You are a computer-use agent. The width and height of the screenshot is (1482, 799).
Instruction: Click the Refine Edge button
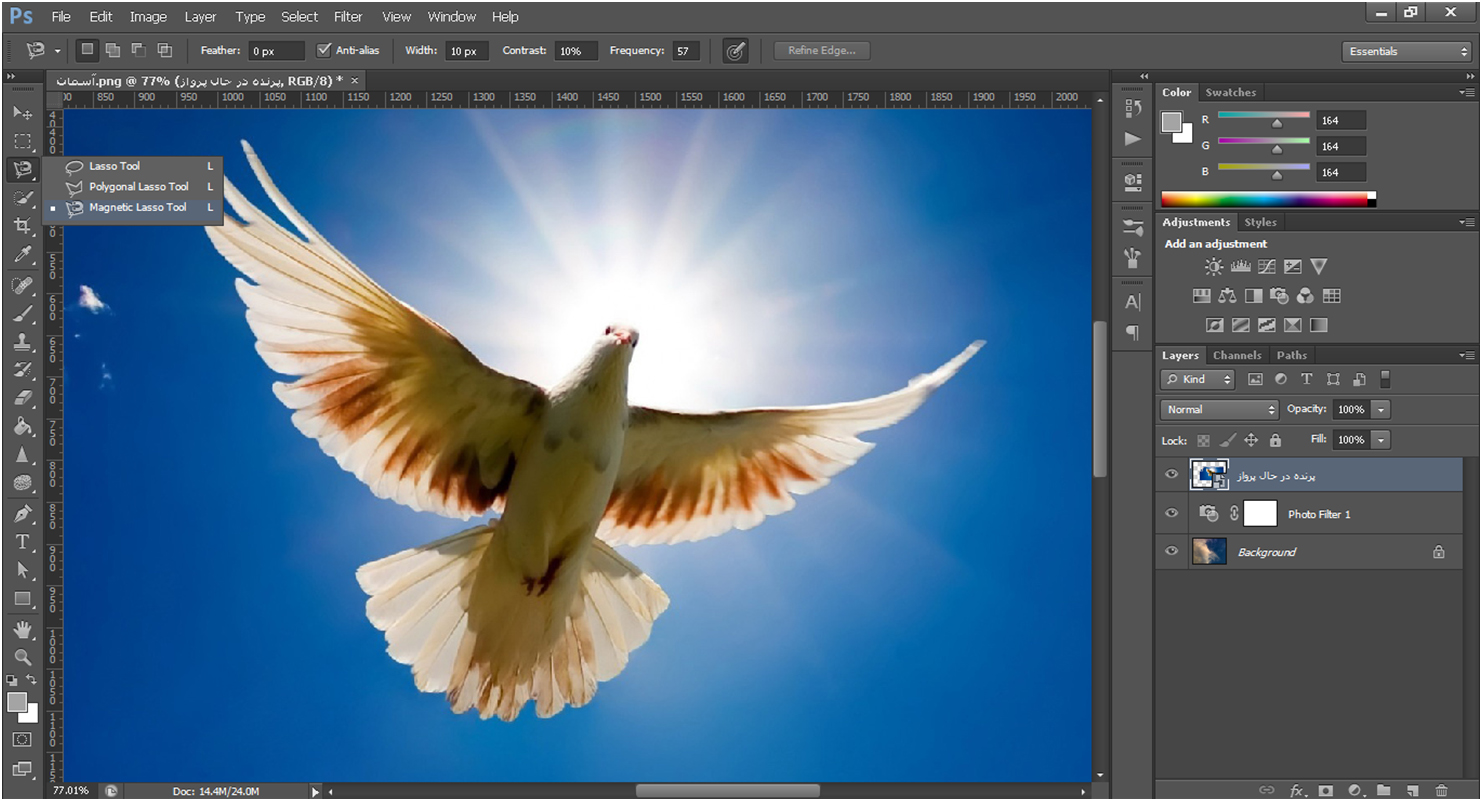(822, 50)
